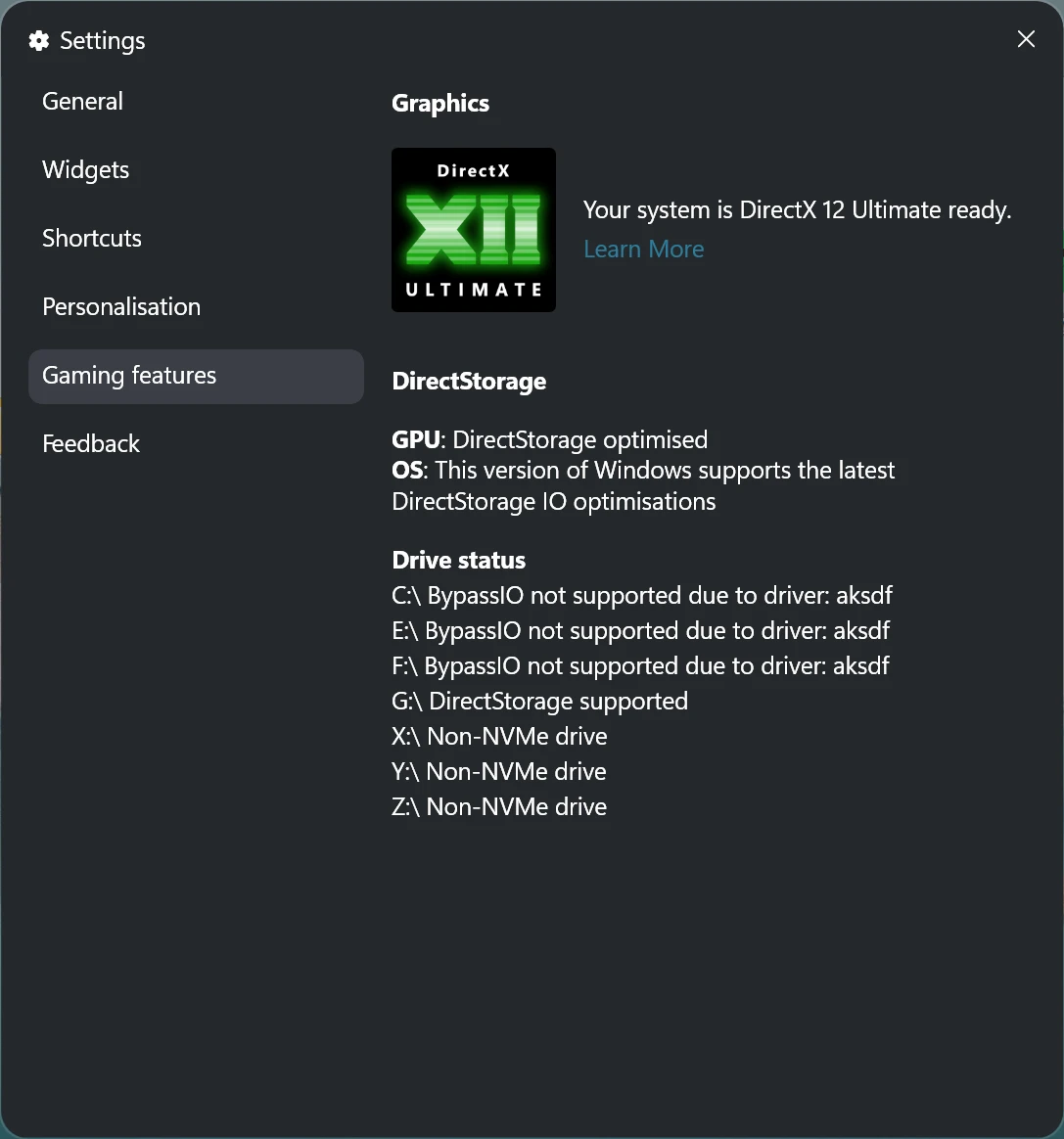This screenshot has width=1064, height=1139.
Task: Open the General settings section
Action: tap(82, 101)
